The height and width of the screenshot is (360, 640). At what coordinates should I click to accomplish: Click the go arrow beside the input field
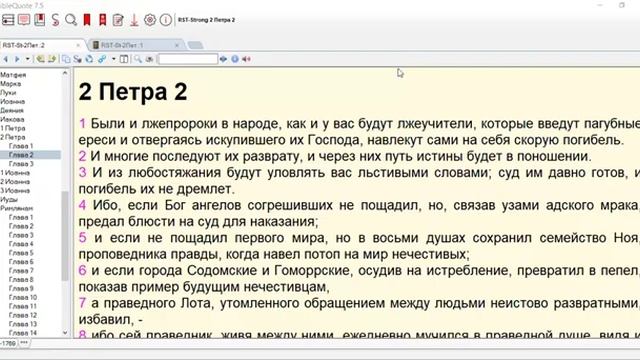[x=223, y=59]
